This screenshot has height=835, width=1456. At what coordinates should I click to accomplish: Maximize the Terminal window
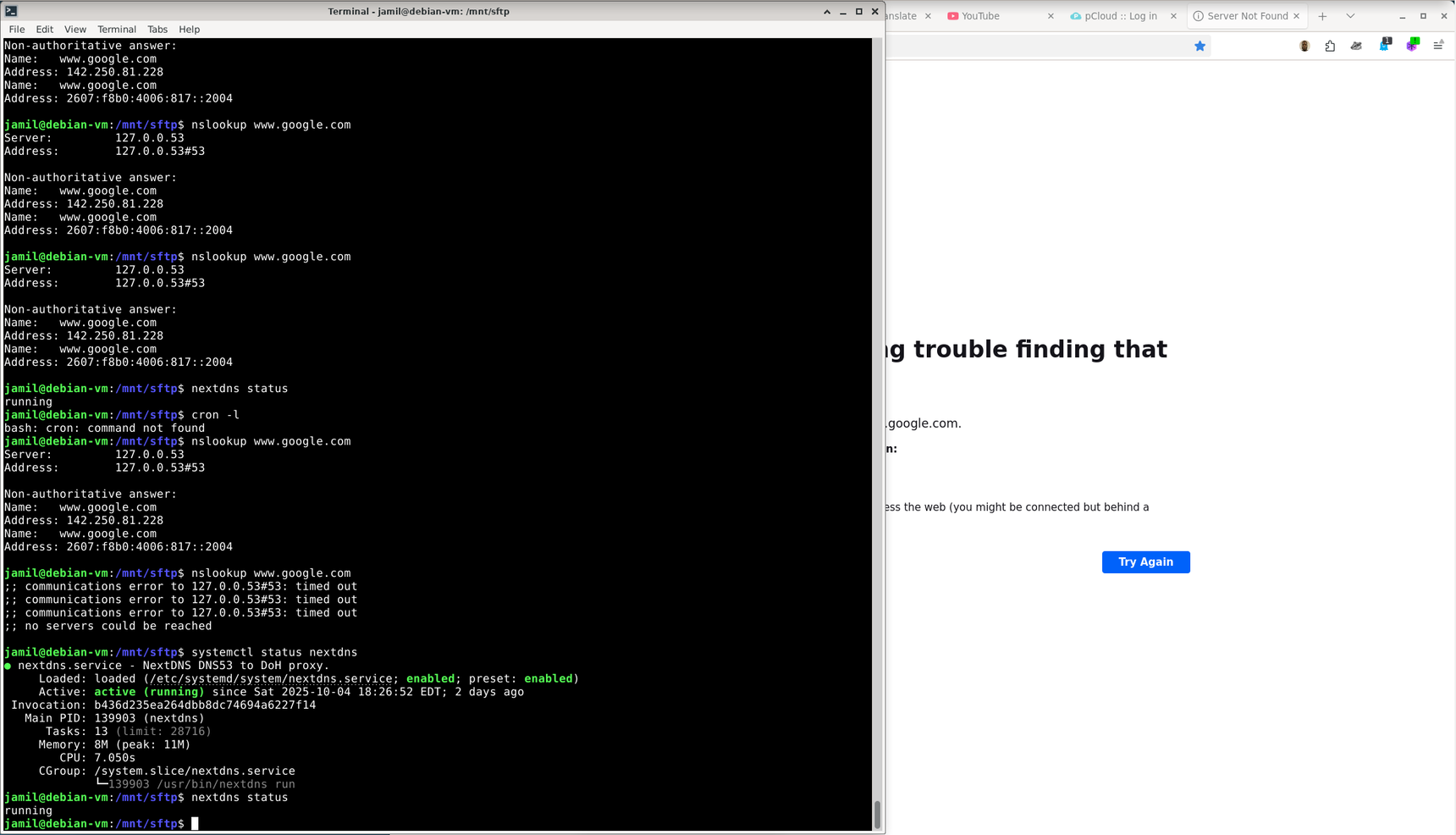coord(859,11)
